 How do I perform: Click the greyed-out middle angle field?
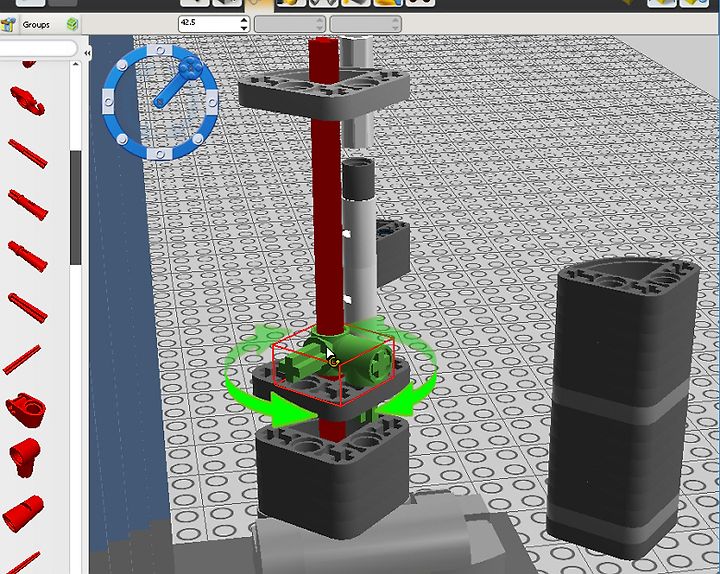[x=290, y=24]
